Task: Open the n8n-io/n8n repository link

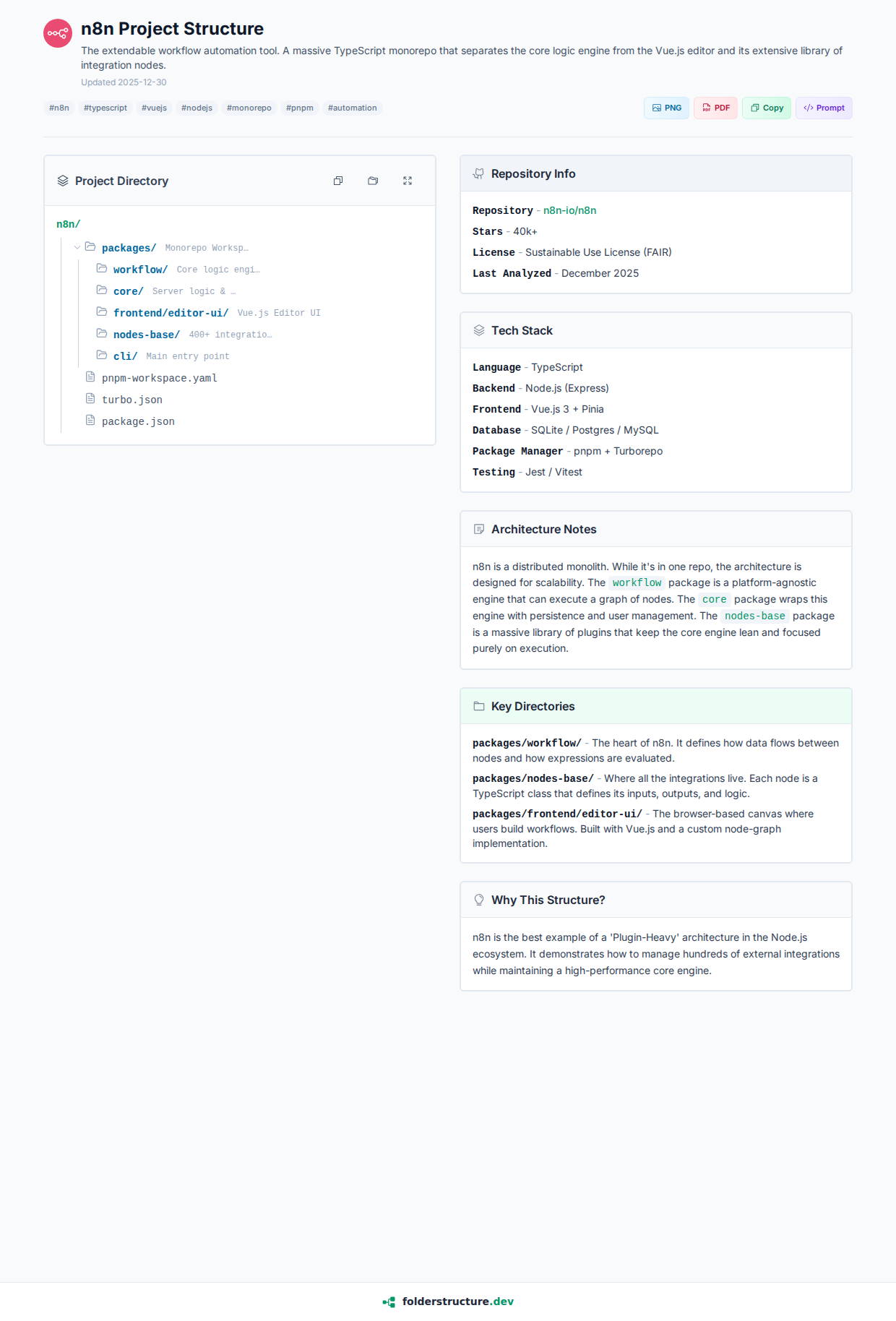Action: point(569,210)
